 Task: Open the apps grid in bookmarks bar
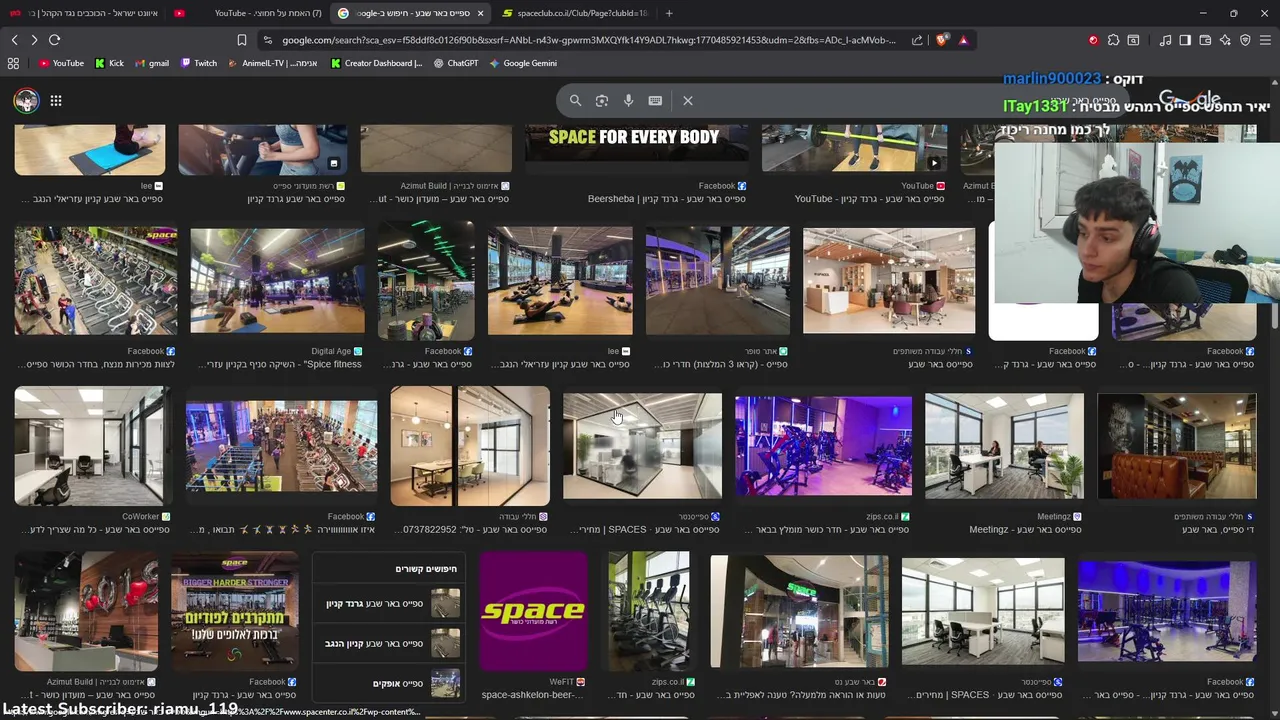click(13, 63)
